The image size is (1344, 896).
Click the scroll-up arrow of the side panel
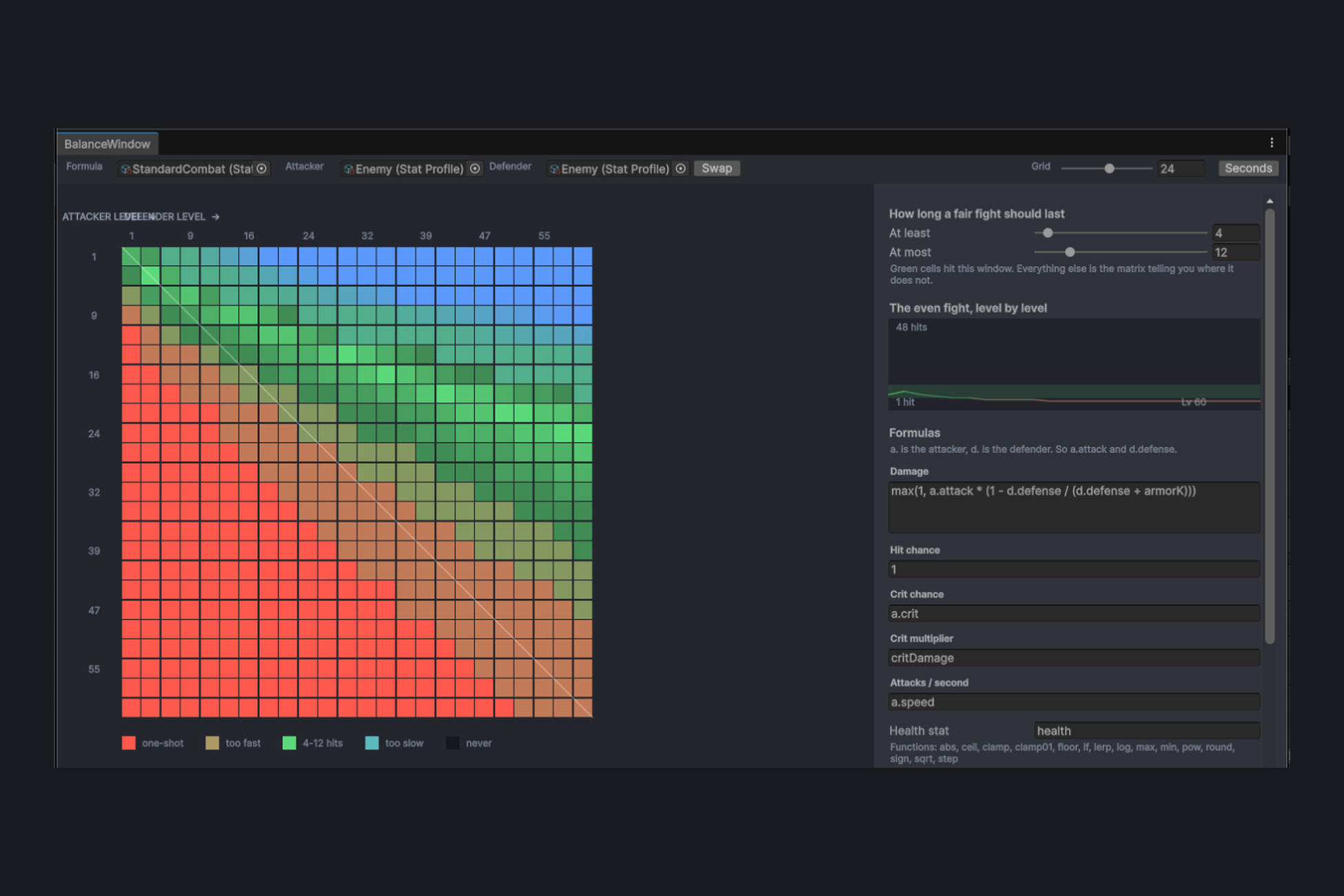pyautogui.click(x=1270, y=201)
